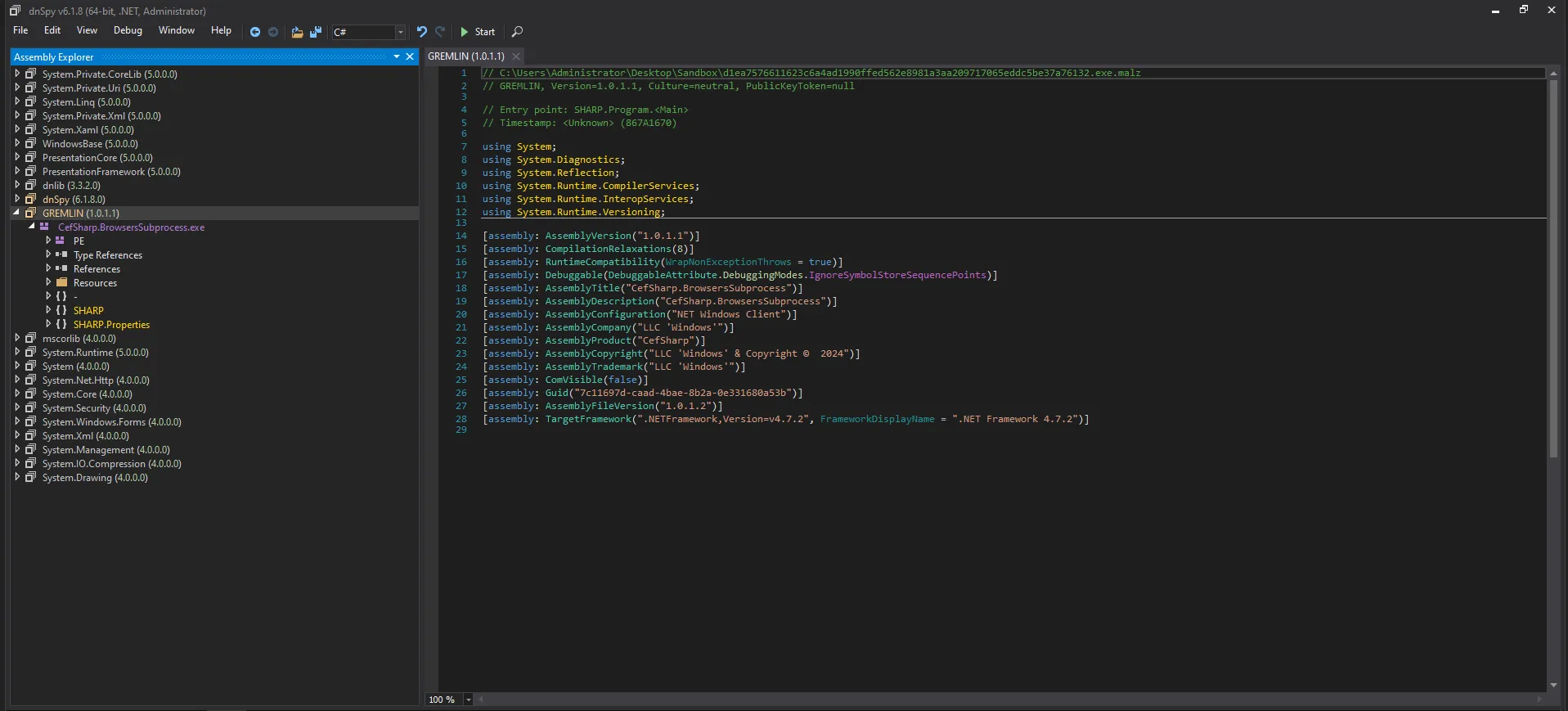The image size is (1568, 711).
Task: Click the Open file folder icon
Action: pos(297,32)
